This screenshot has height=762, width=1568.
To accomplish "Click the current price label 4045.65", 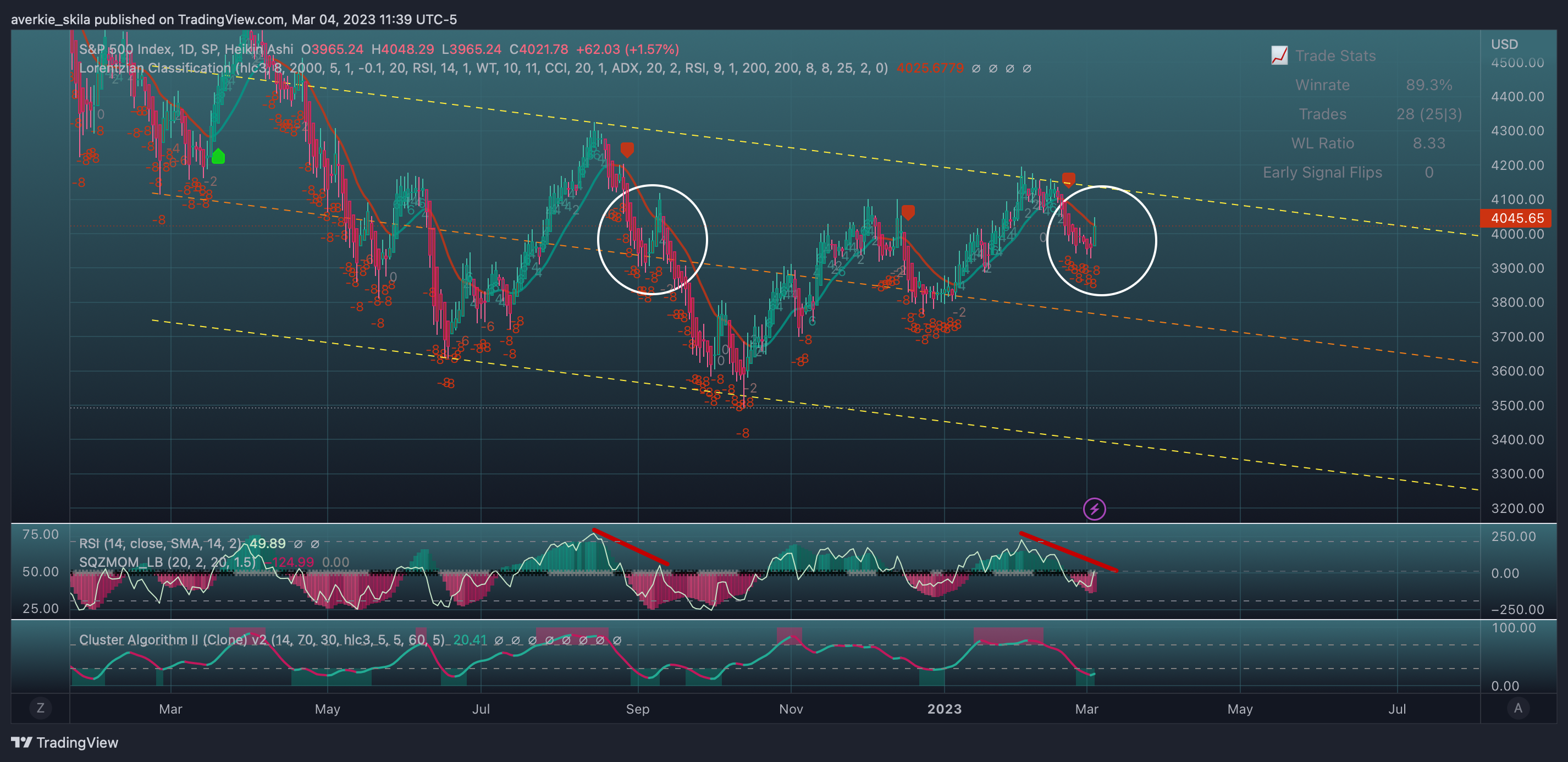I will 1516,218.
